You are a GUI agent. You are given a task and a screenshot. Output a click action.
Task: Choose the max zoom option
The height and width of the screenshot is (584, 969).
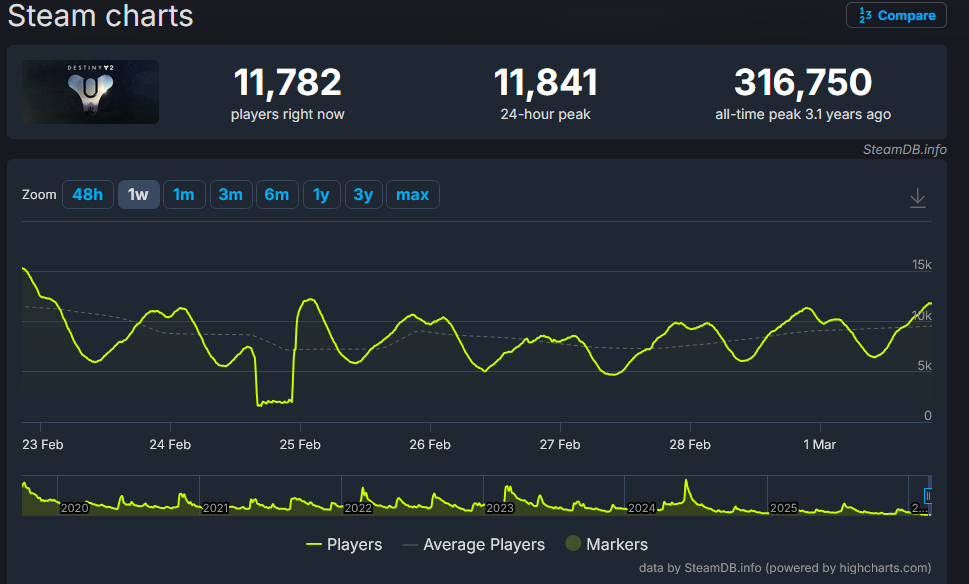point(413,195)
